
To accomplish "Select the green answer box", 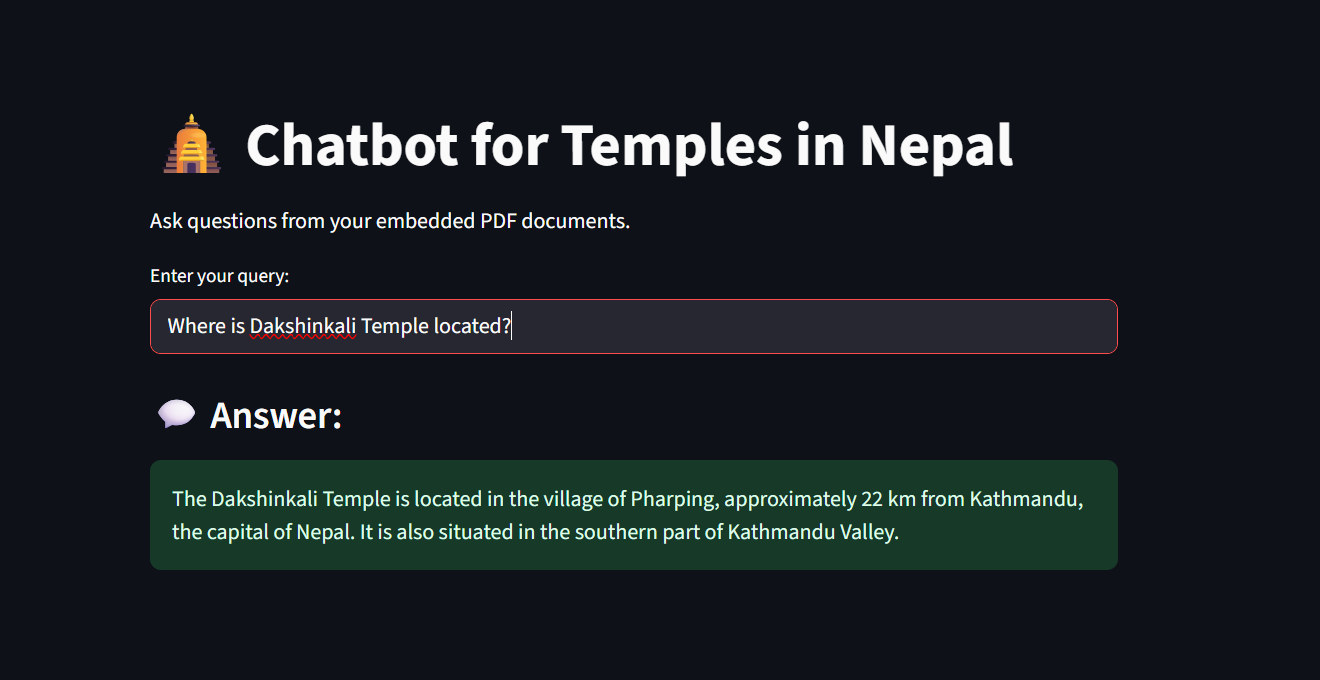I will click(x=633, y=514).
